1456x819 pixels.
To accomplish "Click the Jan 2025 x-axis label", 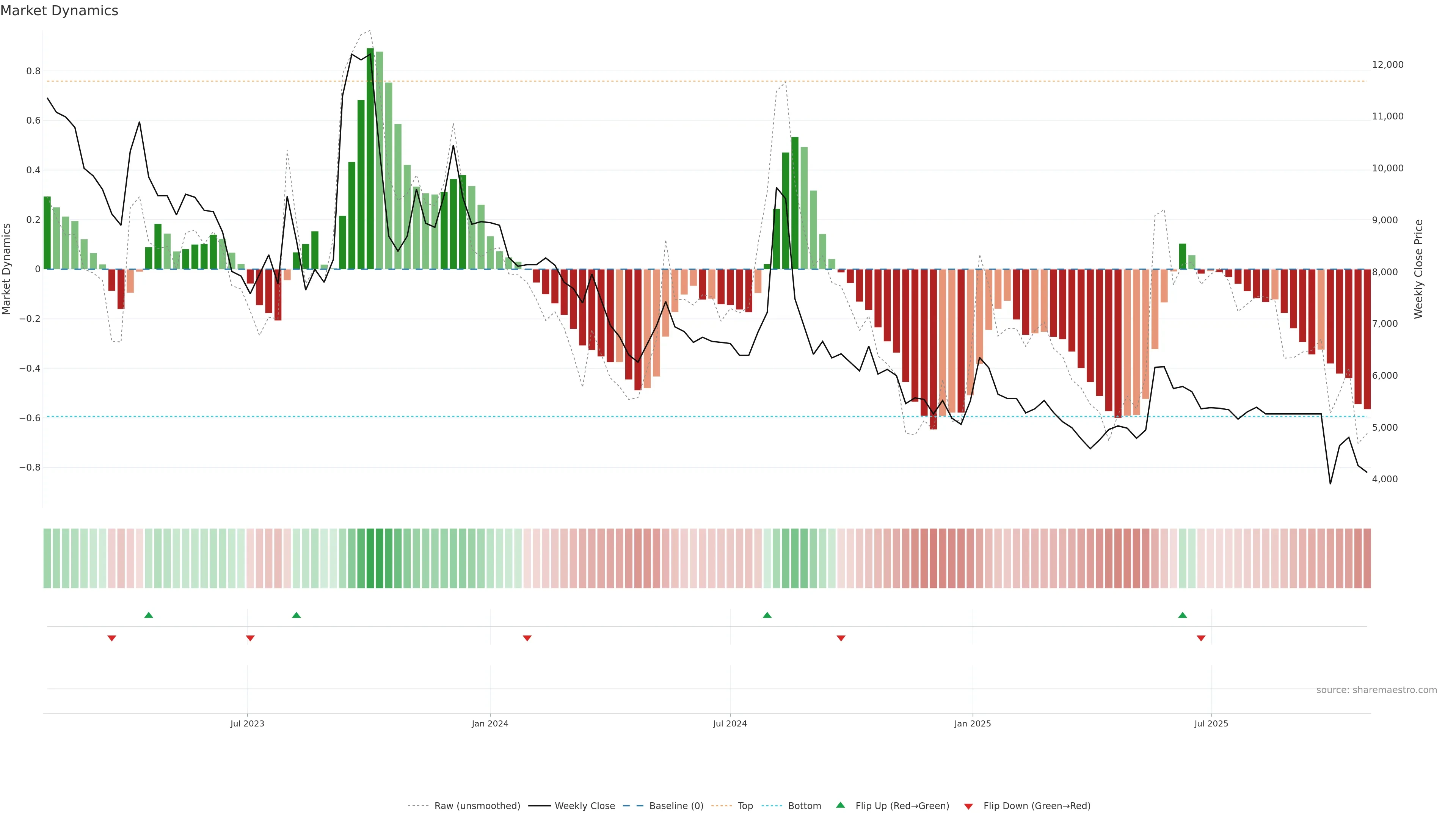I will [x=972, y=723].
